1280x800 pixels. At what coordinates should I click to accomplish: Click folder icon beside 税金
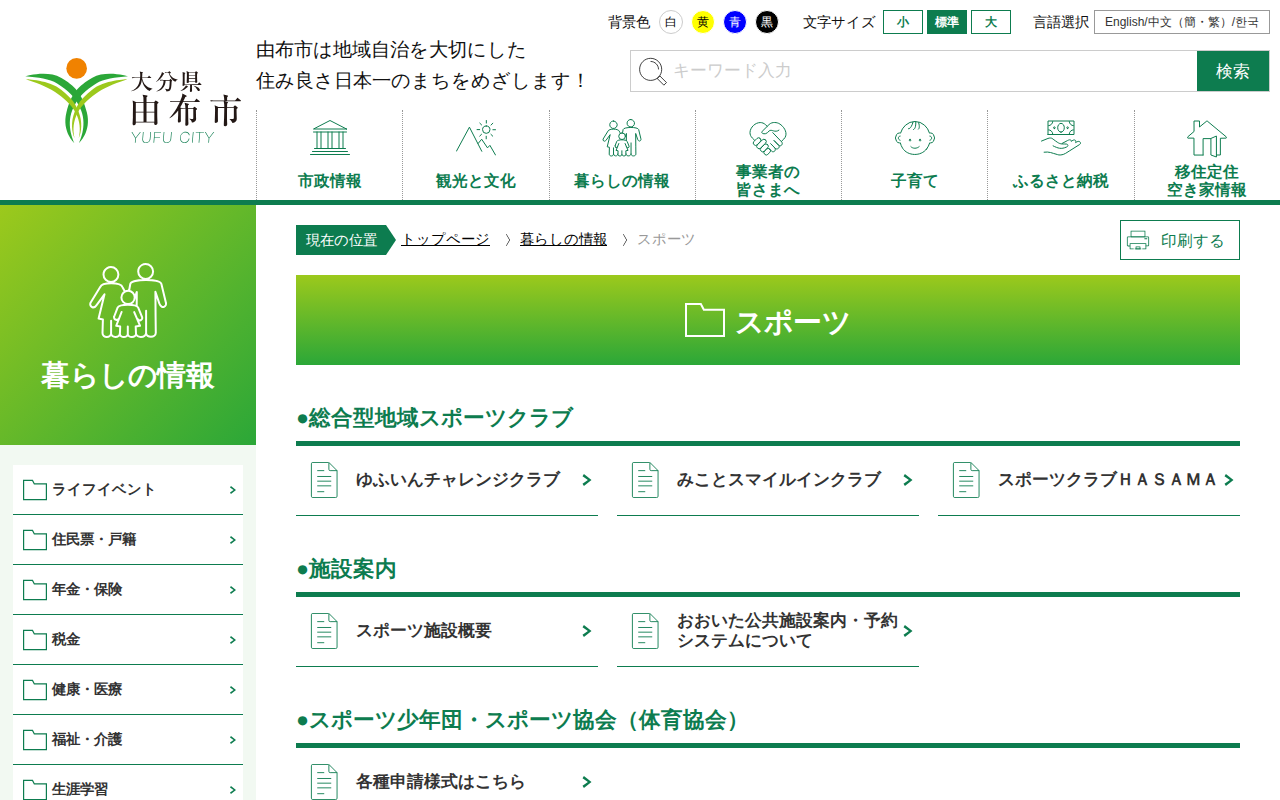[35, 640]
